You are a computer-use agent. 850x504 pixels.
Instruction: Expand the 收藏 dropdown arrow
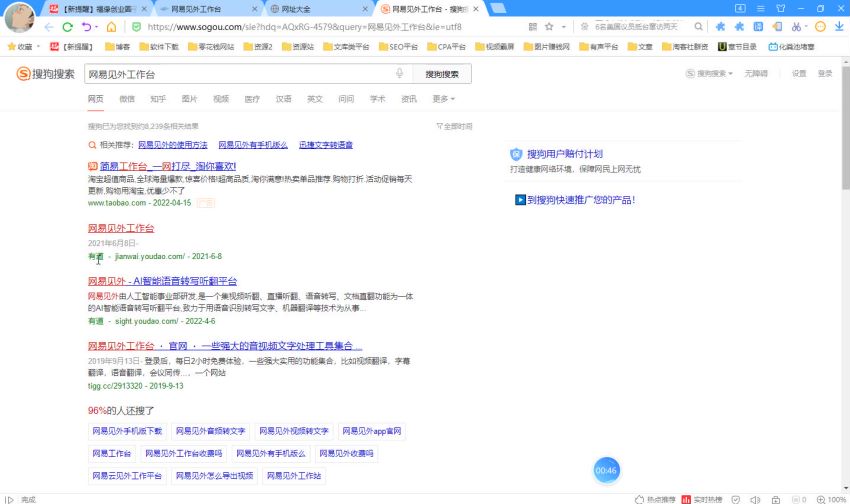click(38, 47)
